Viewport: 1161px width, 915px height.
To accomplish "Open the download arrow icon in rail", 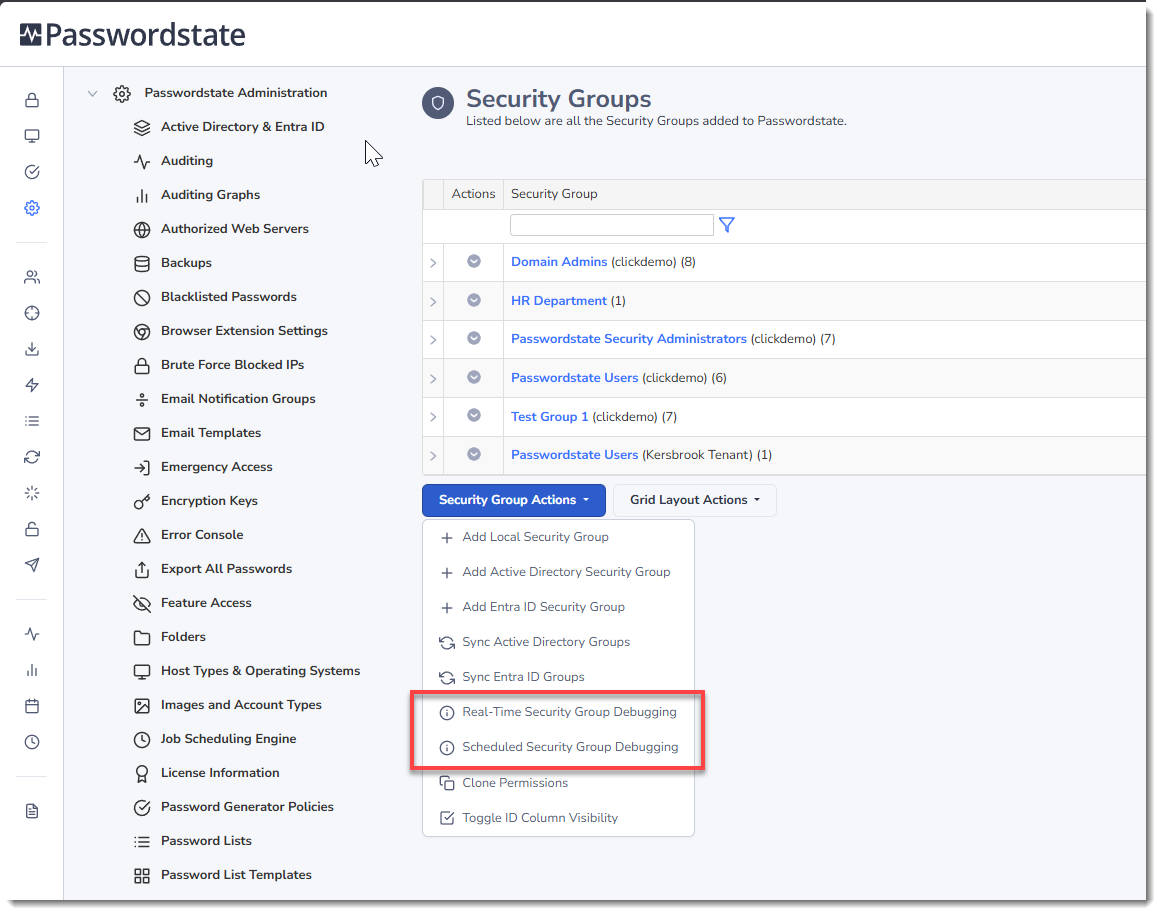I will pos(32,349).
